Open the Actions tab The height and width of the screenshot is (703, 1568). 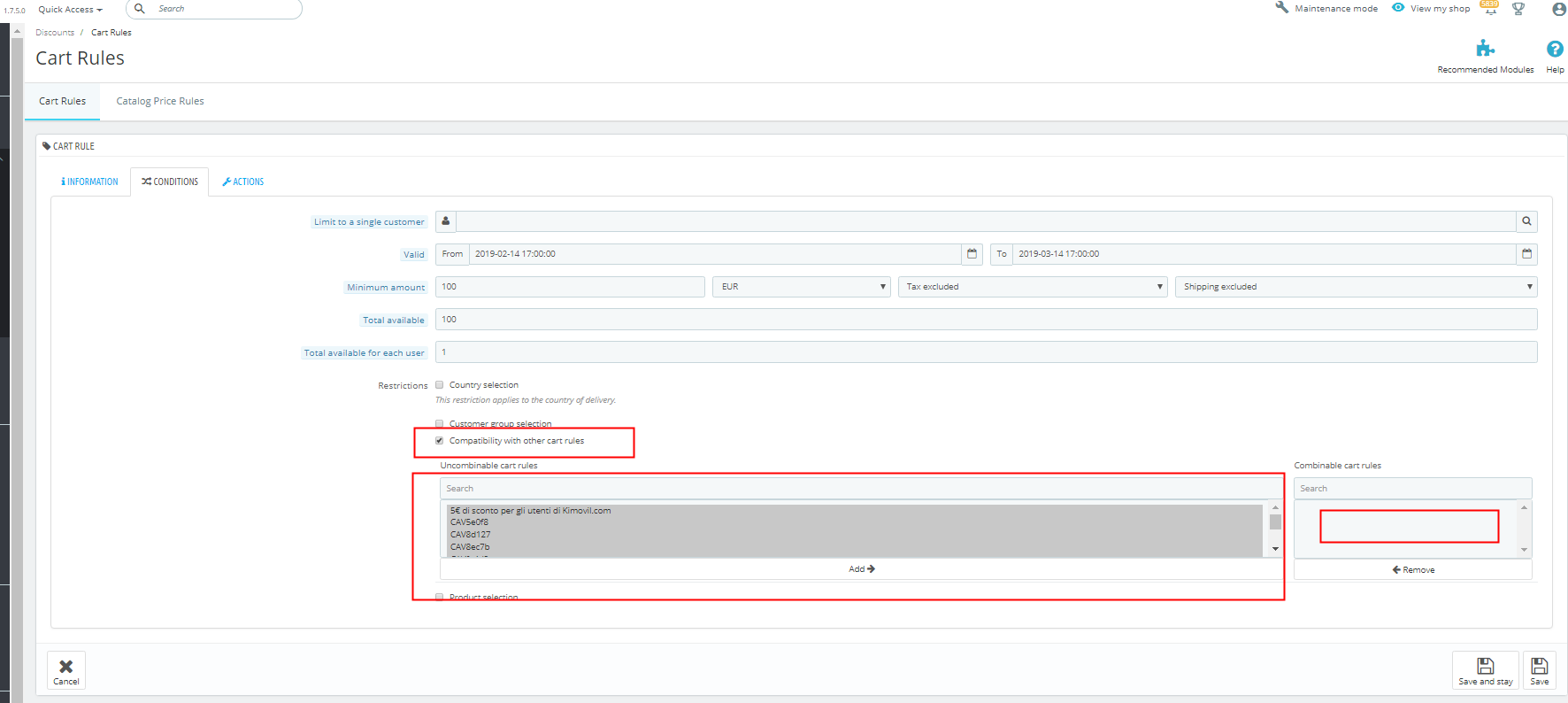pyautogui.click(x=242, y=182)
